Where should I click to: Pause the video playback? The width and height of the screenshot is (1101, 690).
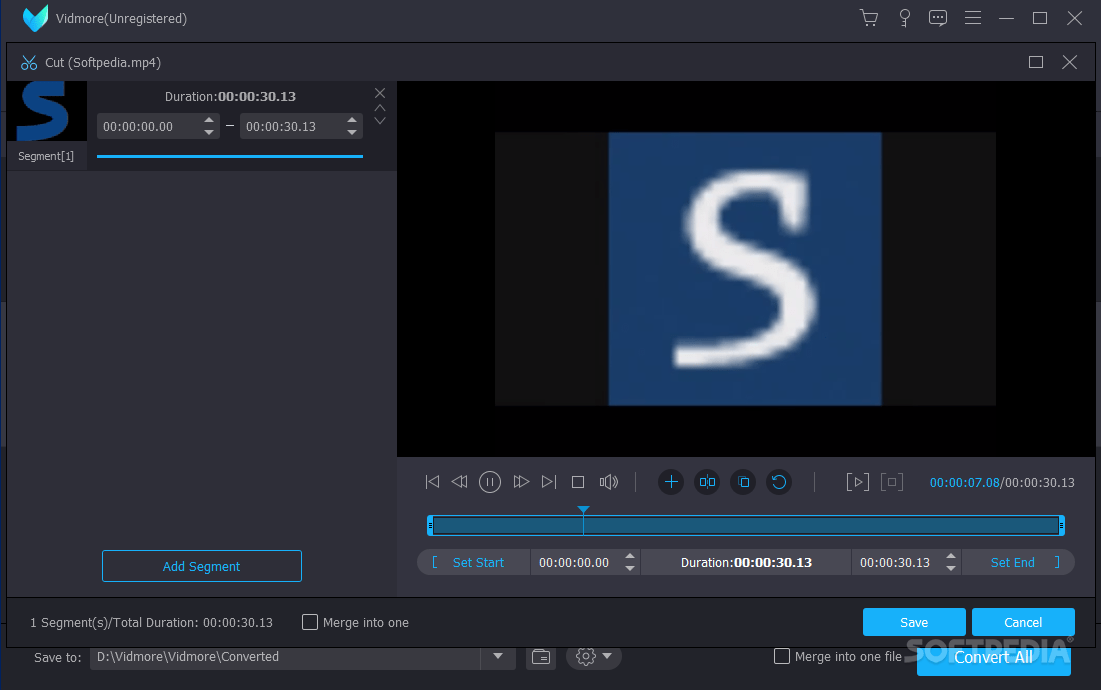pyautogui.click(x=489, y=481)
